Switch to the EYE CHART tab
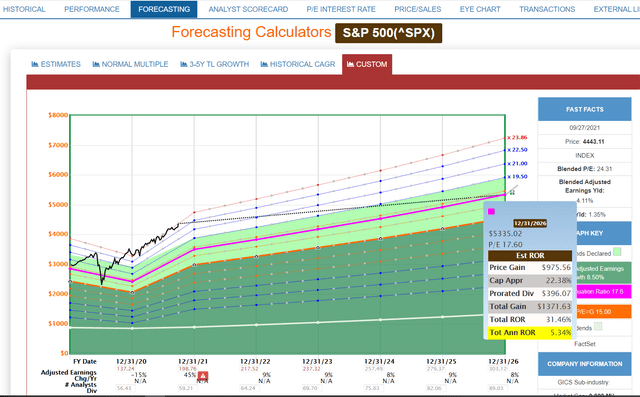The width and height of the screenshot is (640, 397). point(480,9)
